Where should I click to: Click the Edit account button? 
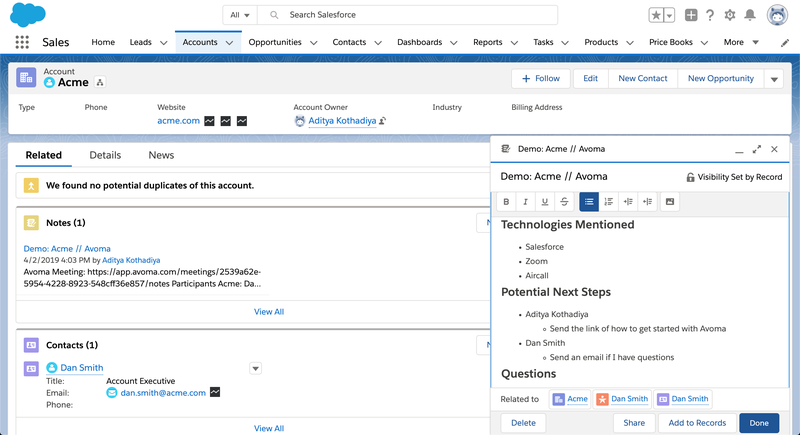point(590,79)
